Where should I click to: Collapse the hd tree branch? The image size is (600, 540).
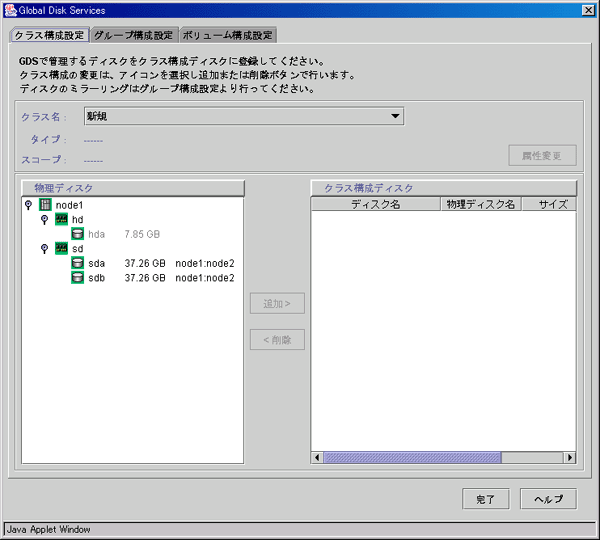click(x=45, y=219)
